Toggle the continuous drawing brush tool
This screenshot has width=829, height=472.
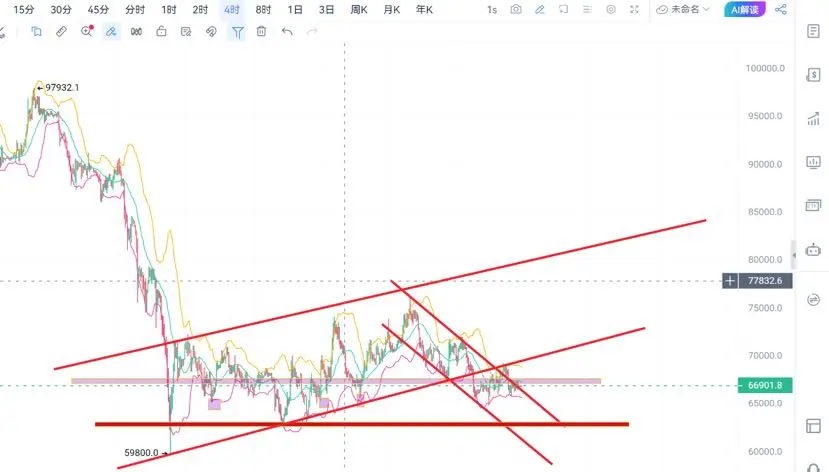[111, 32]
